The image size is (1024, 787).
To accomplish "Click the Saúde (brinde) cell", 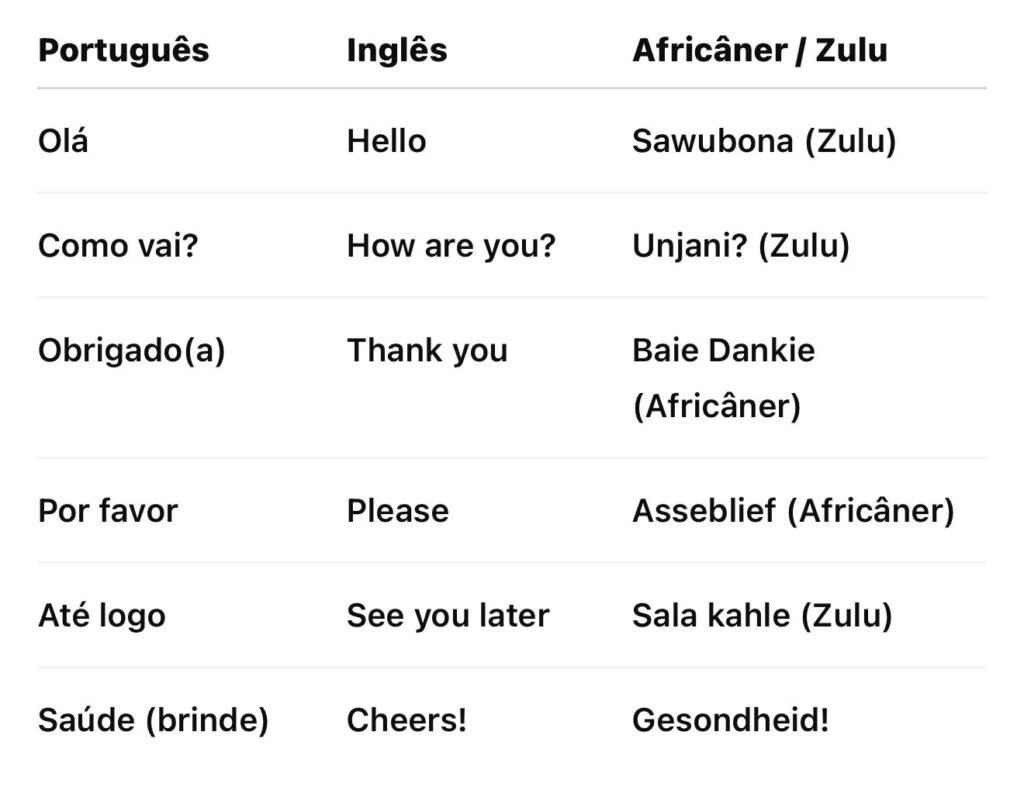I will click(x=153, y=720).
